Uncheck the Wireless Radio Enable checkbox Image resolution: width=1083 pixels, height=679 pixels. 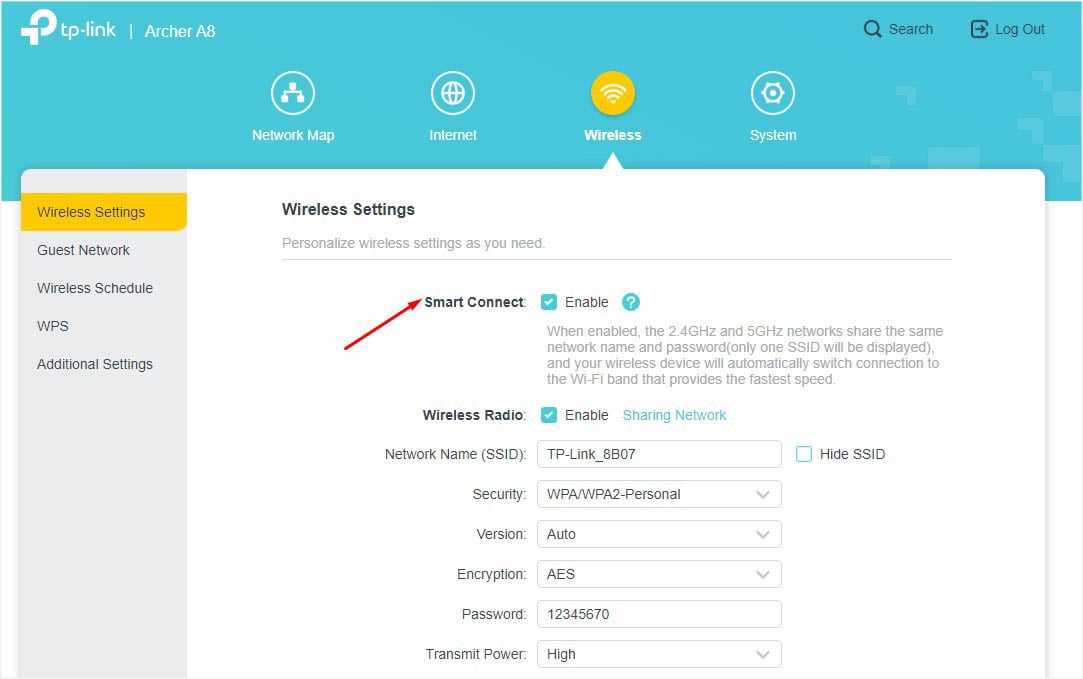click(549, 415)
